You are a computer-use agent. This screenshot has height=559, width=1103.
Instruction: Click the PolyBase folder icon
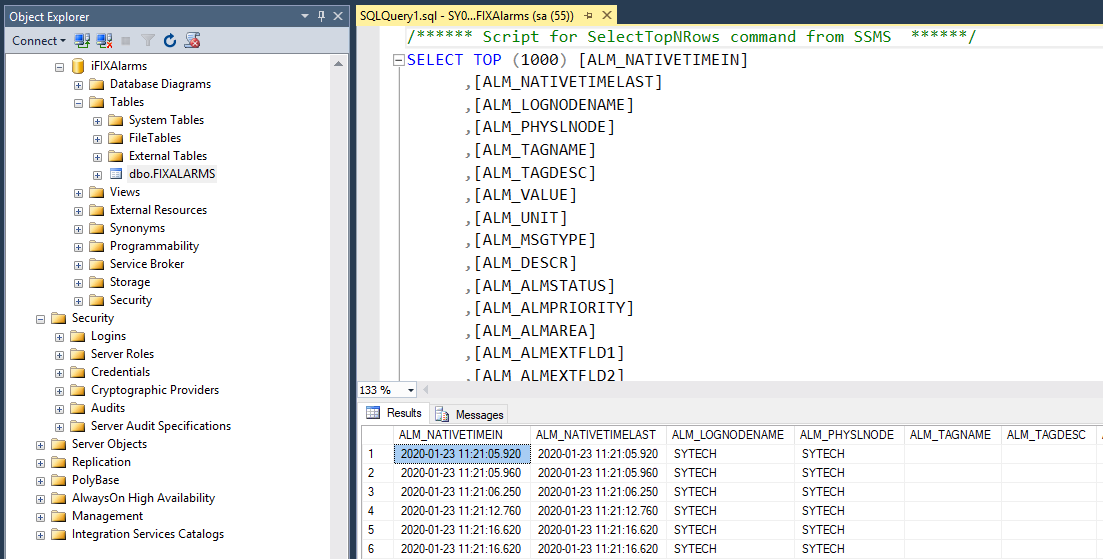(x=59, y=480)
